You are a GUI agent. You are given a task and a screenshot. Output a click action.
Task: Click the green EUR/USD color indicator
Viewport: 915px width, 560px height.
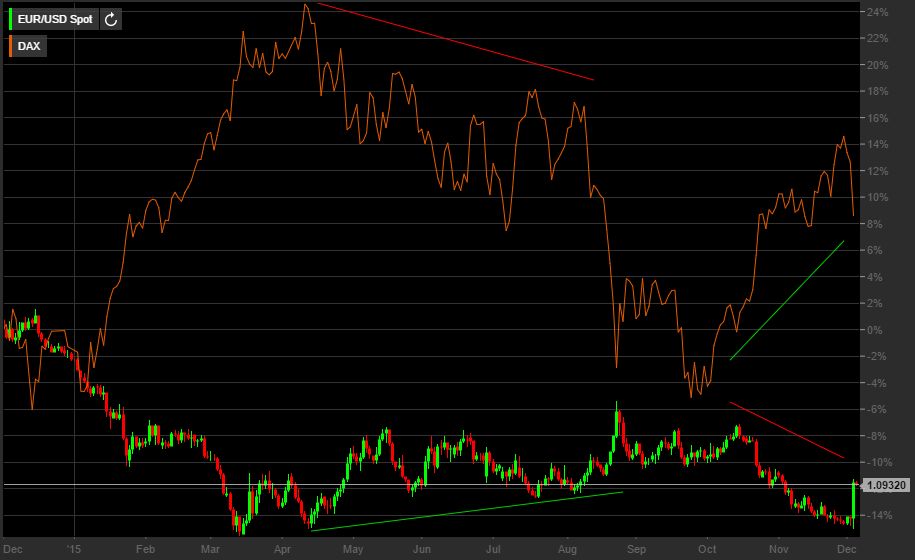(11, 19)
